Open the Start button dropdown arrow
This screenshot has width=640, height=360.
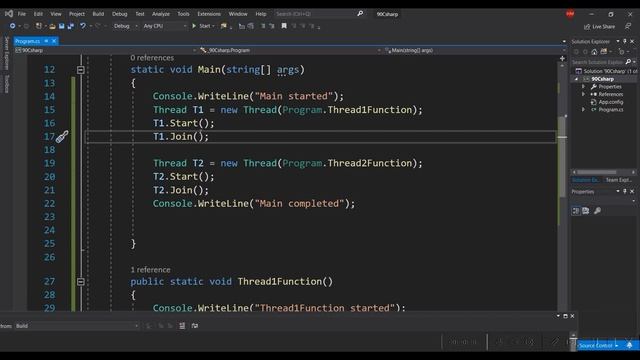(213, 26)
